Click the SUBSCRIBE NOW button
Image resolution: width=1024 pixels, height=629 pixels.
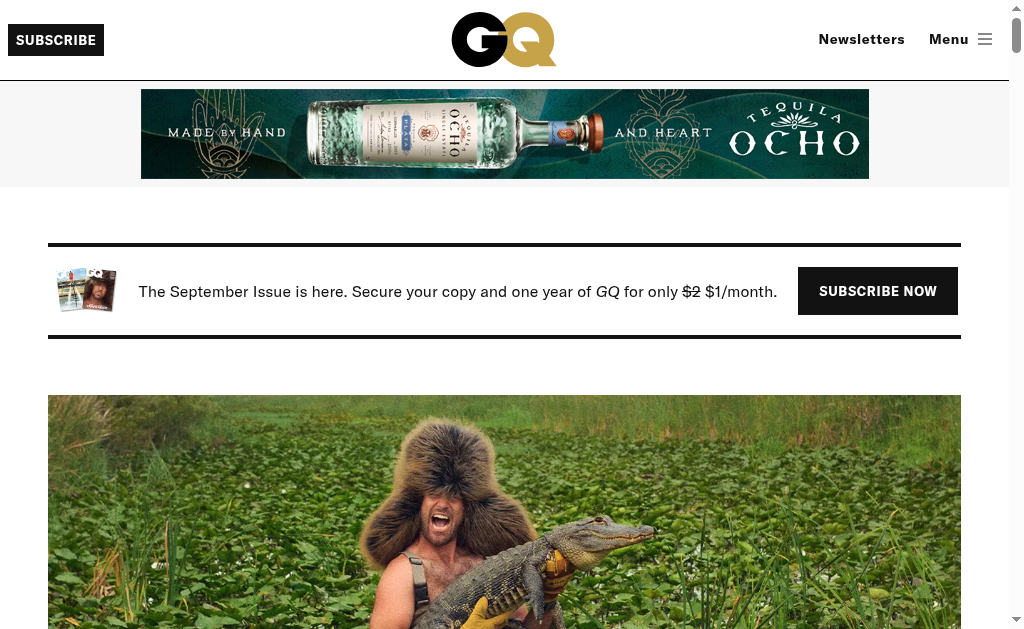(x=878, y=291)
